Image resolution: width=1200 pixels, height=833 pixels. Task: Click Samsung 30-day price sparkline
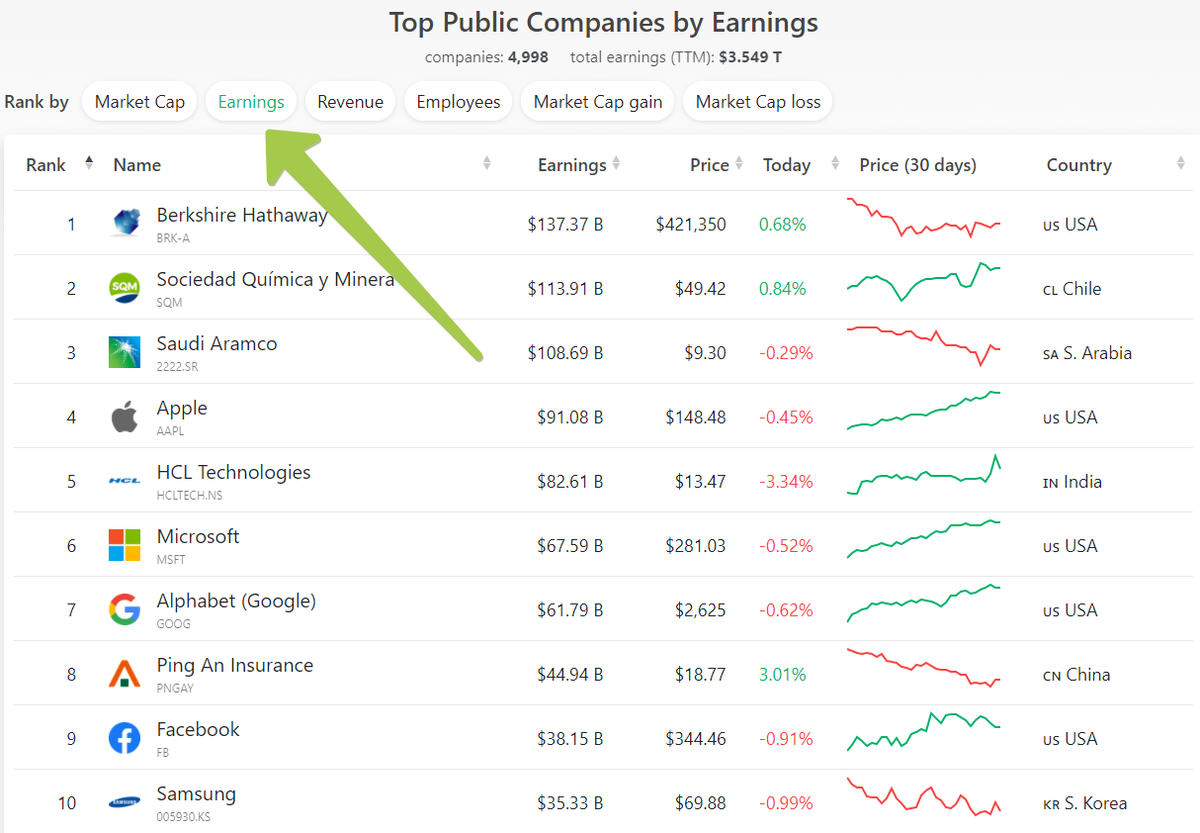(923, 796)
